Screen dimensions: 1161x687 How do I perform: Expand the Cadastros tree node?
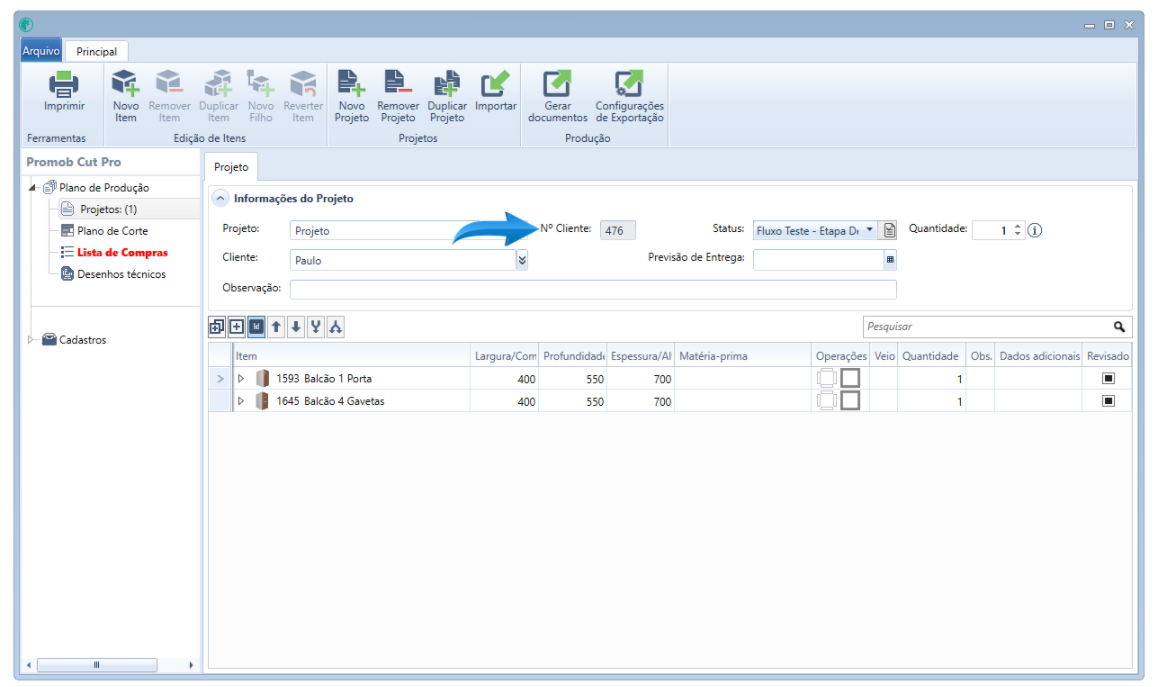pyautogui.click(x=31, y=340)
